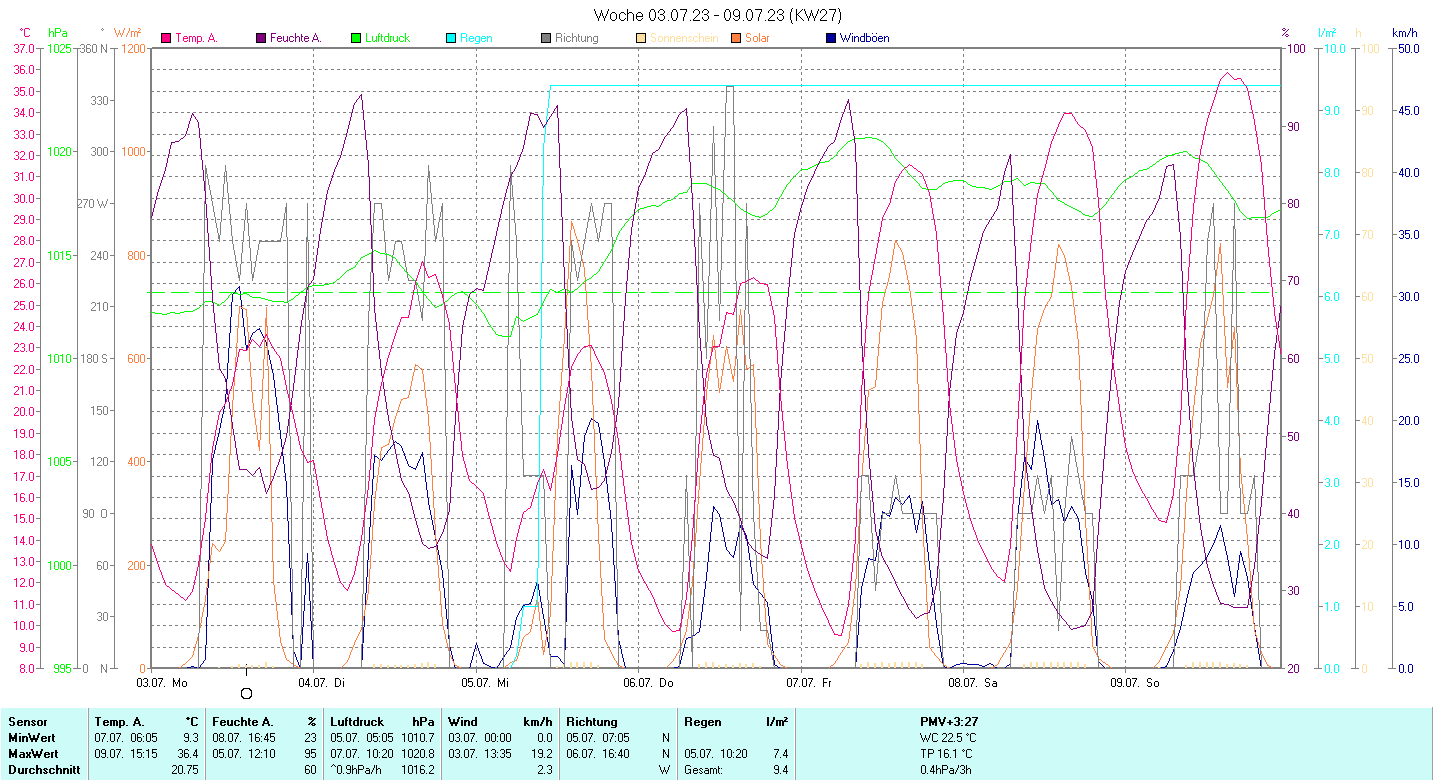Select the Richtung legend label
This screenshot has height=780, width=1433.
pos(577,38)
